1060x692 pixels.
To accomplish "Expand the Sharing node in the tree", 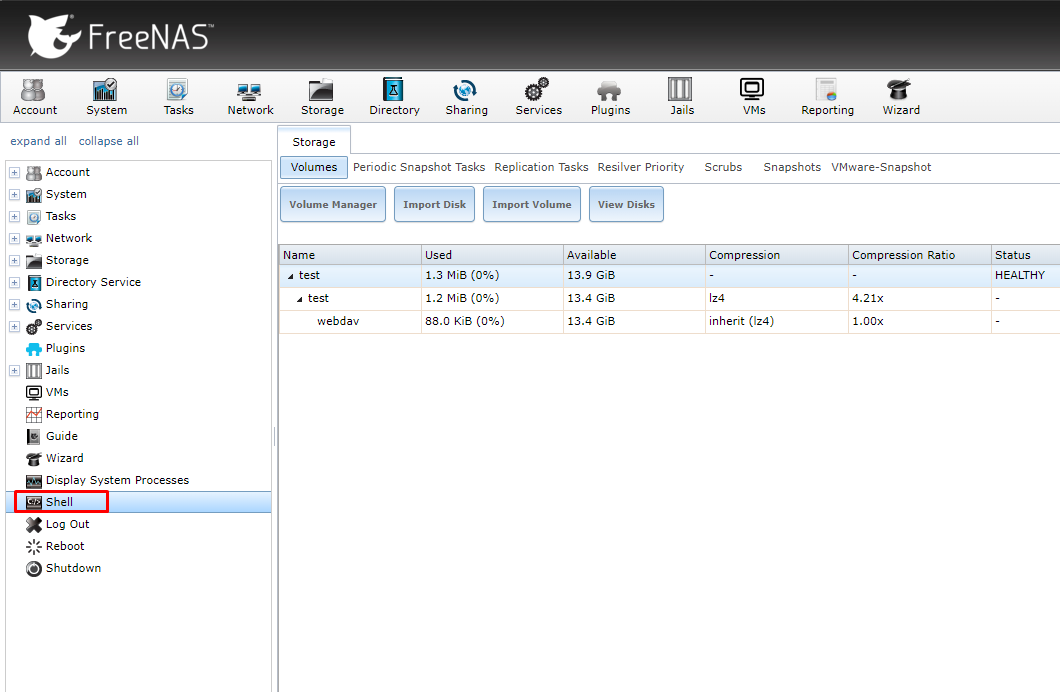I will 14,305.
